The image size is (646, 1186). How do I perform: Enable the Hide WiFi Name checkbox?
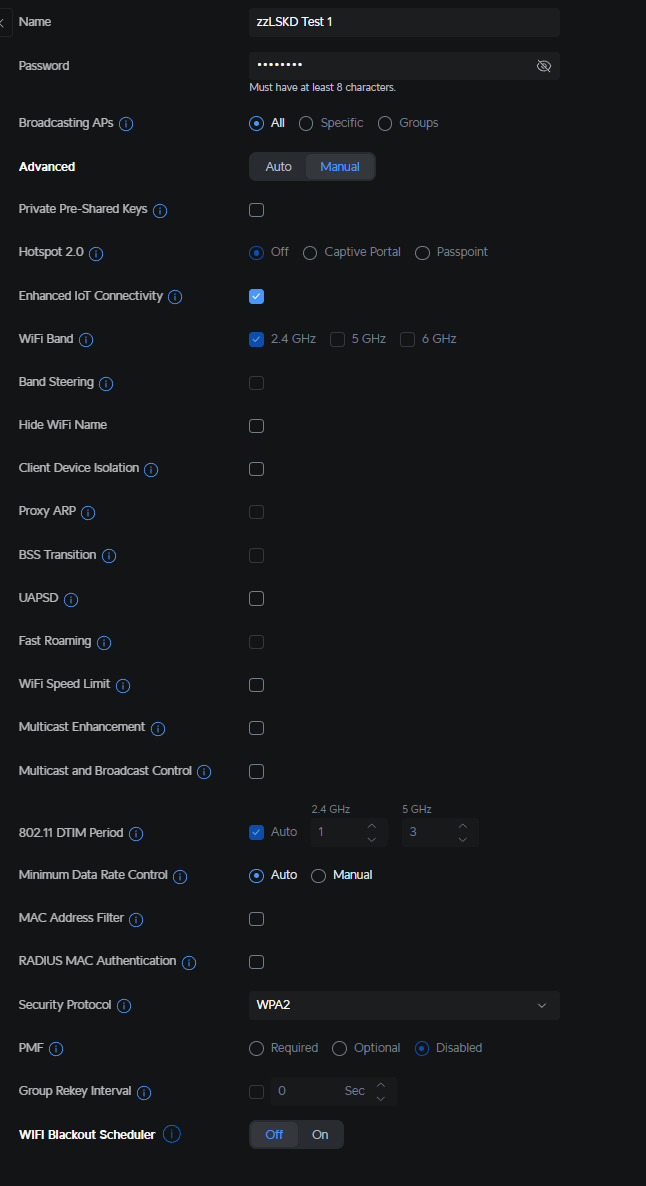coord(257,426)
